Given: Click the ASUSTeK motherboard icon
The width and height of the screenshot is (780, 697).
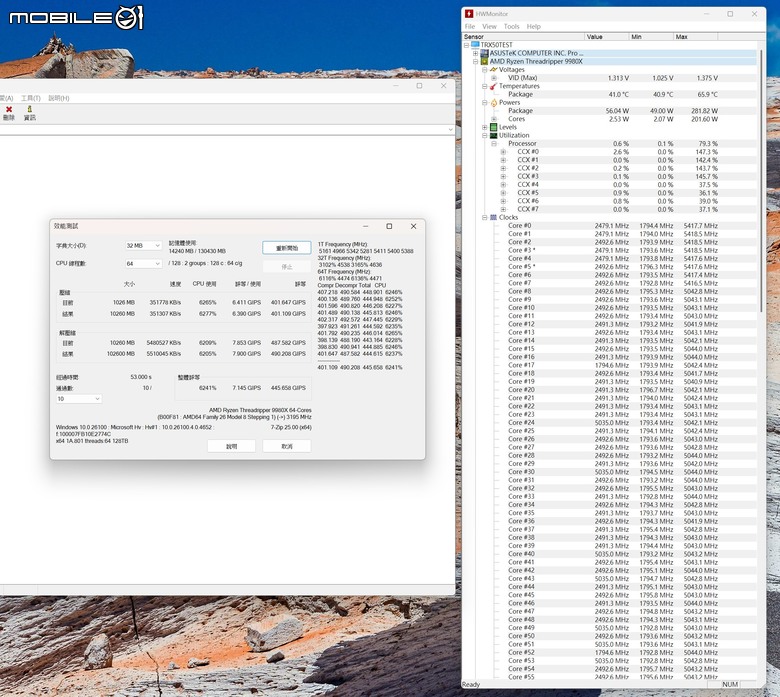Looking at the screenshot, I should [x=484, y=53].
